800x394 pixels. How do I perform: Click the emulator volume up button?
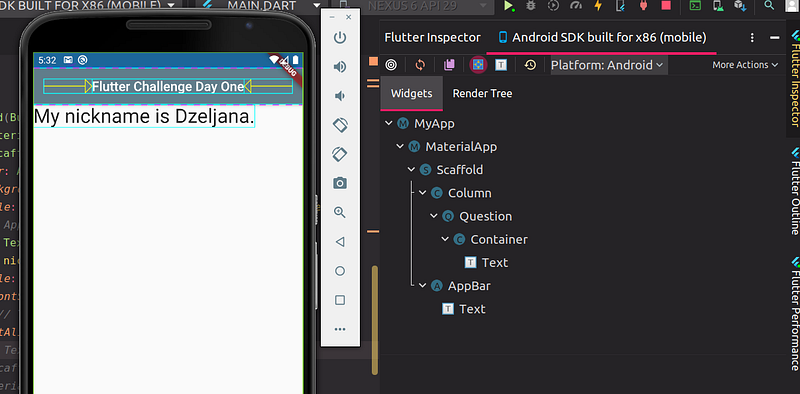(340, 67)
